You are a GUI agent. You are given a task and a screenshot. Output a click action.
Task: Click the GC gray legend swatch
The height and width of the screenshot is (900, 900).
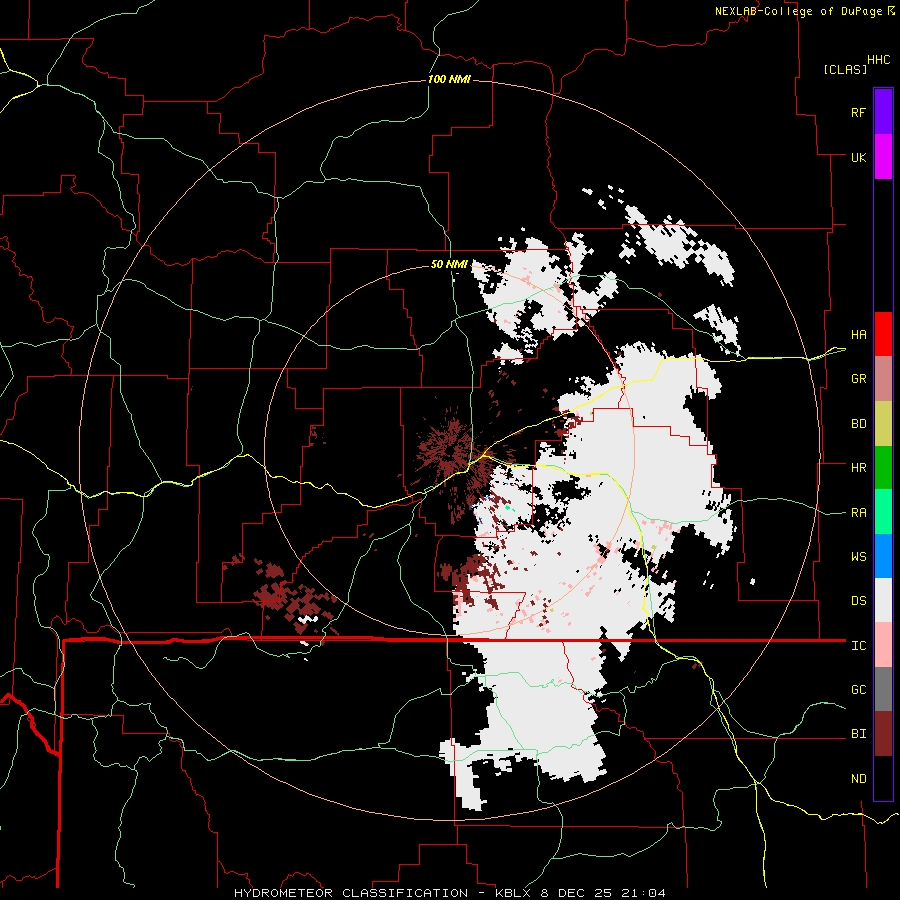pos(883,689)
